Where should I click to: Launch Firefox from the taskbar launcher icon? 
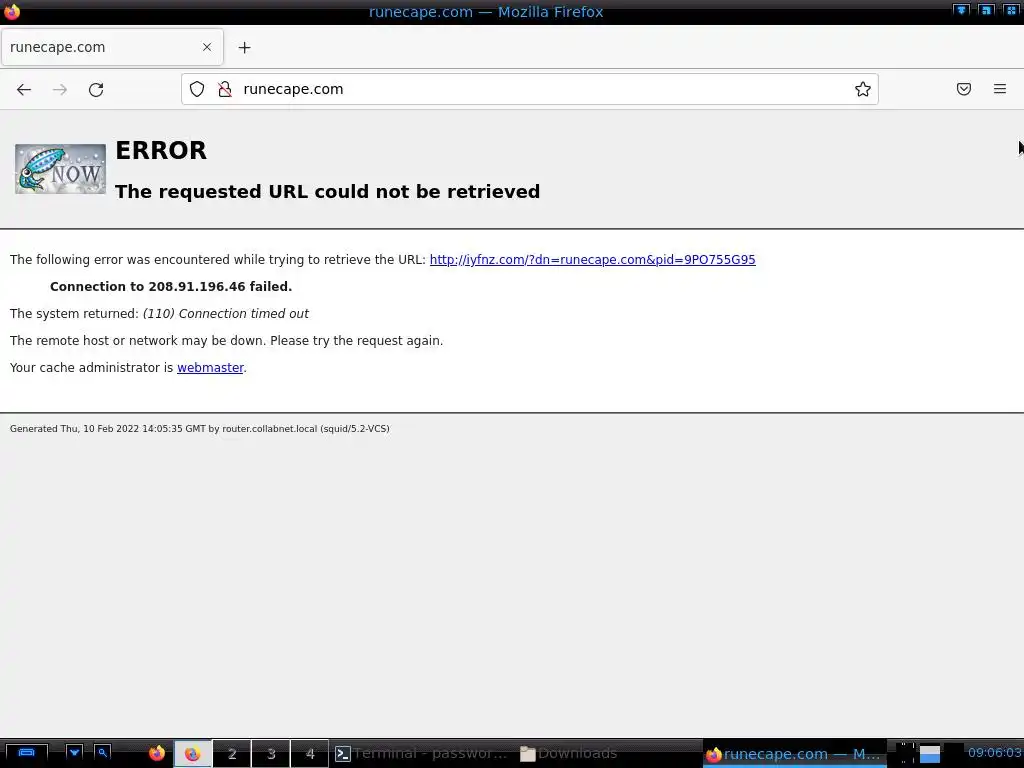click(x=157, y=754)
